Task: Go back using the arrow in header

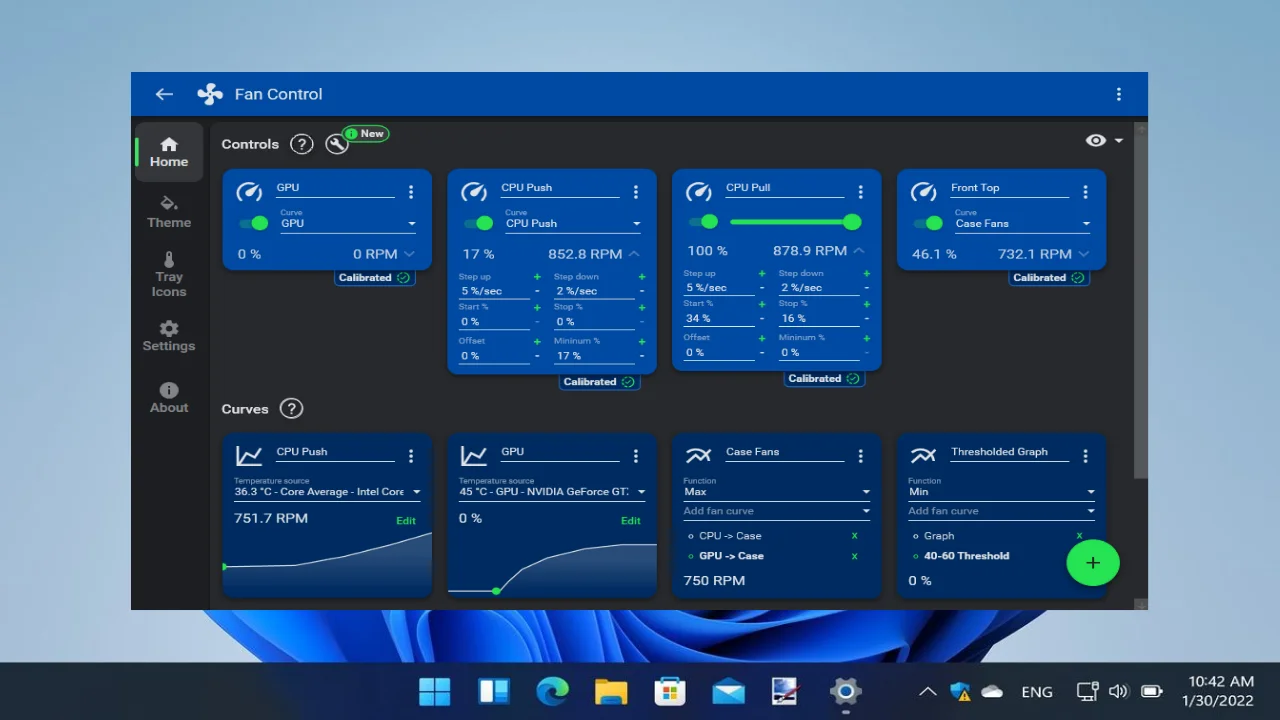Action: click(164, 94)
